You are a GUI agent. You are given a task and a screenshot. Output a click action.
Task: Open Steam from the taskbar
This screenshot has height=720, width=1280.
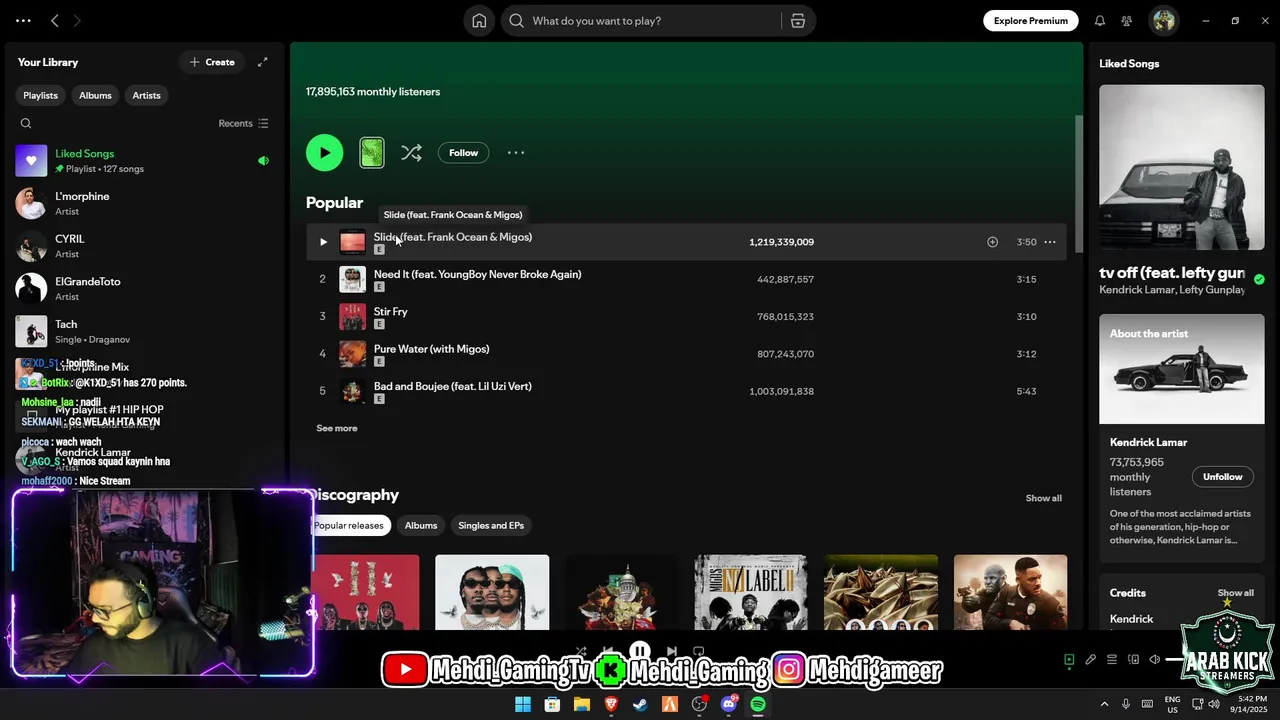[640, 705]
